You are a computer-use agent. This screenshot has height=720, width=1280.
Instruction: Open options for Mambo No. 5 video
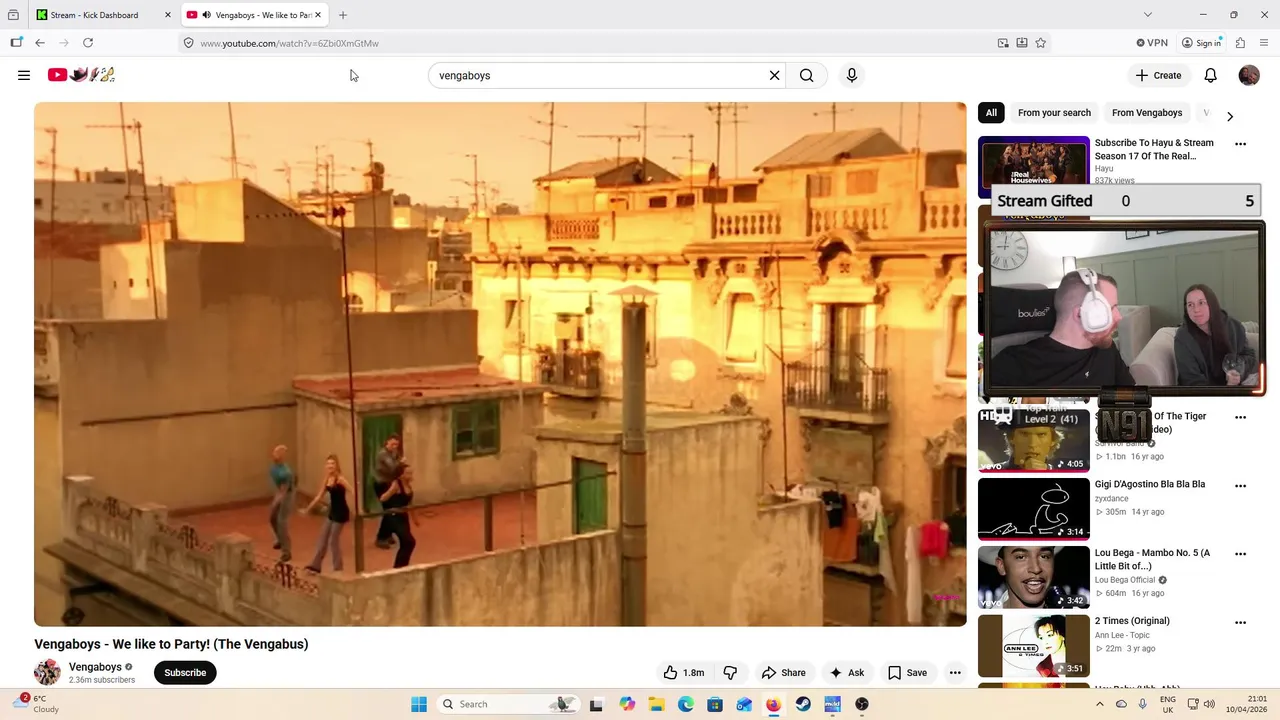1241,554
